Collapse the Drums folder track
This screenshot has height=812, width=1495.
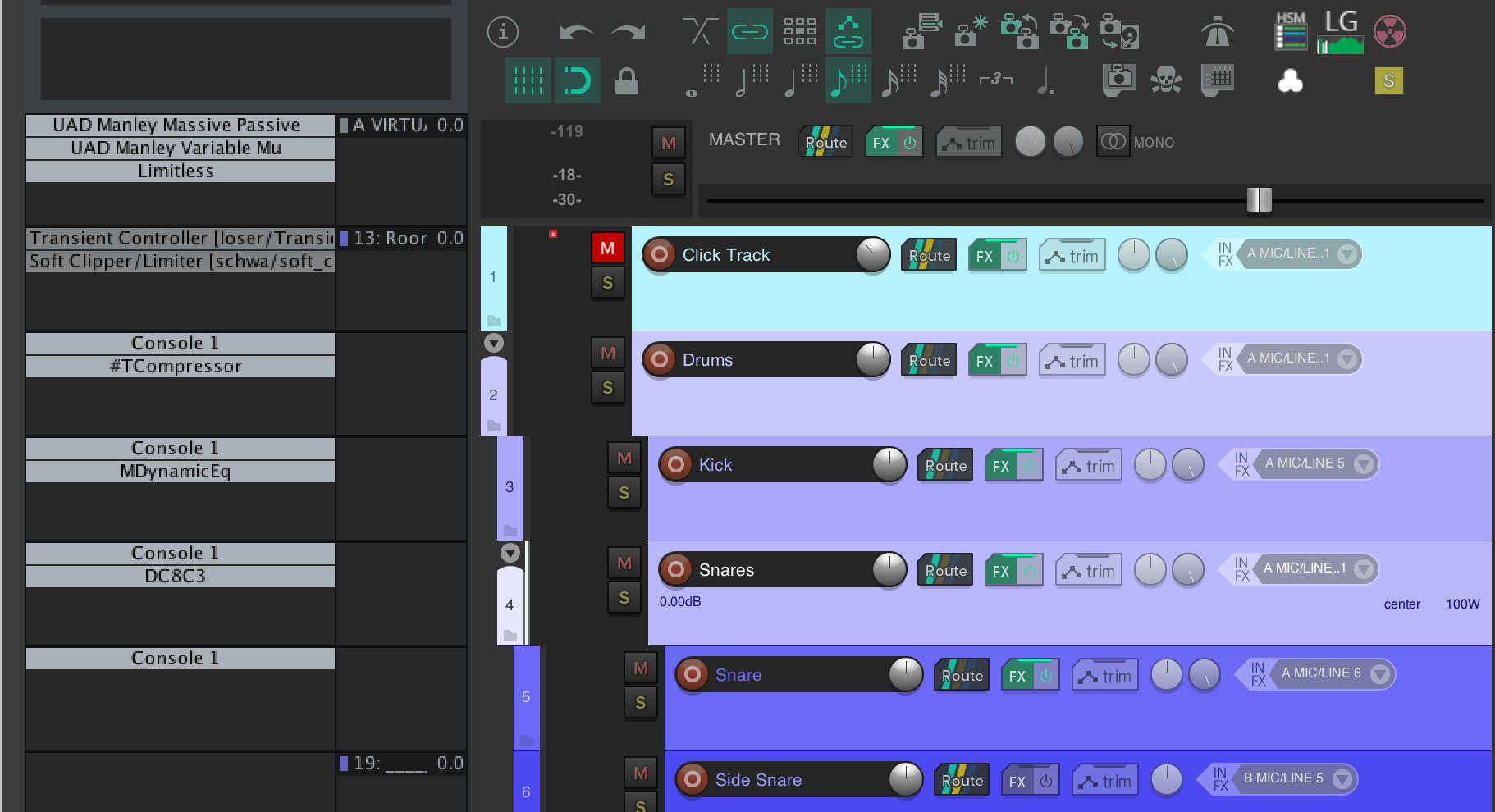(494, 343)
